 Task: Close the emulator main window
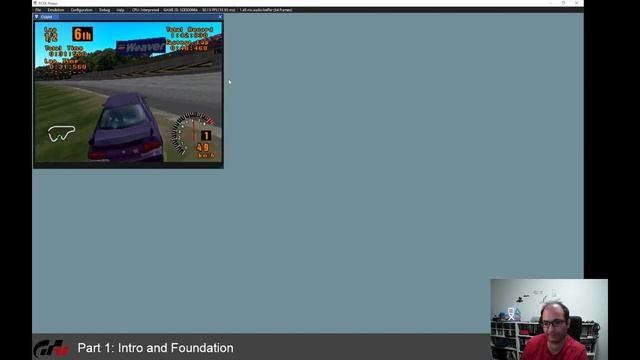[x=576, y=3]
